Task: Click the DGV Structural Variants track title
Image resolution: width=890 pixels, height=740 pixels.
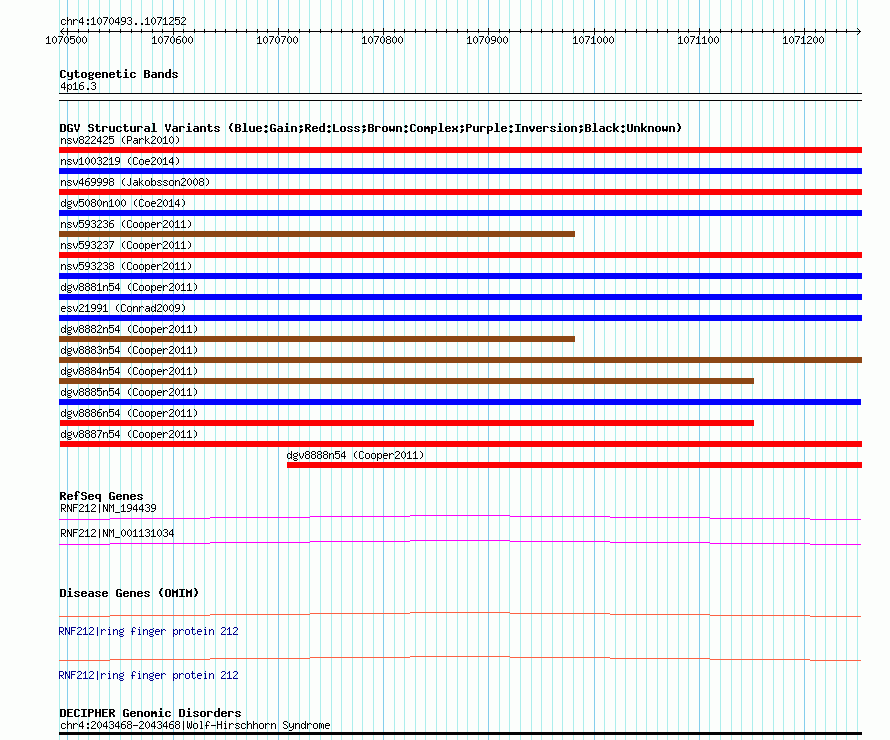Action: 371,128
